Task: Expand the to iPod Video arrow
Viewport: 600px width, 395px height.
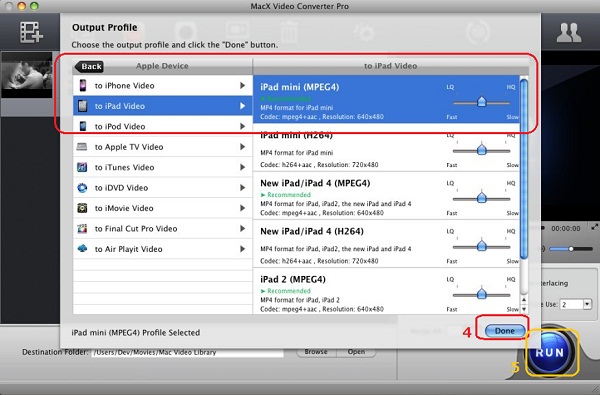Action: coord(242,126)
